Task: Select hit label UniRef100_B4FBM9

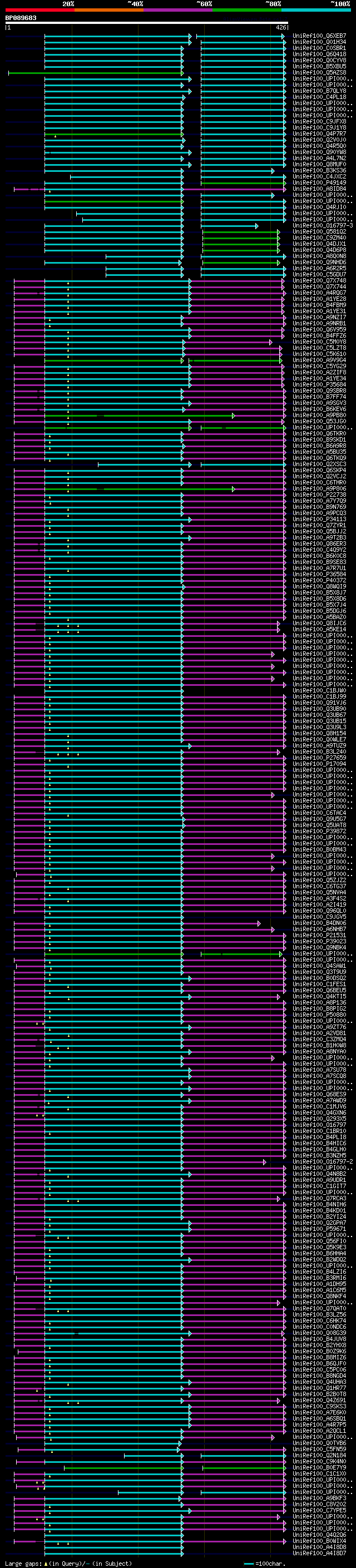Action: point(319,305)
